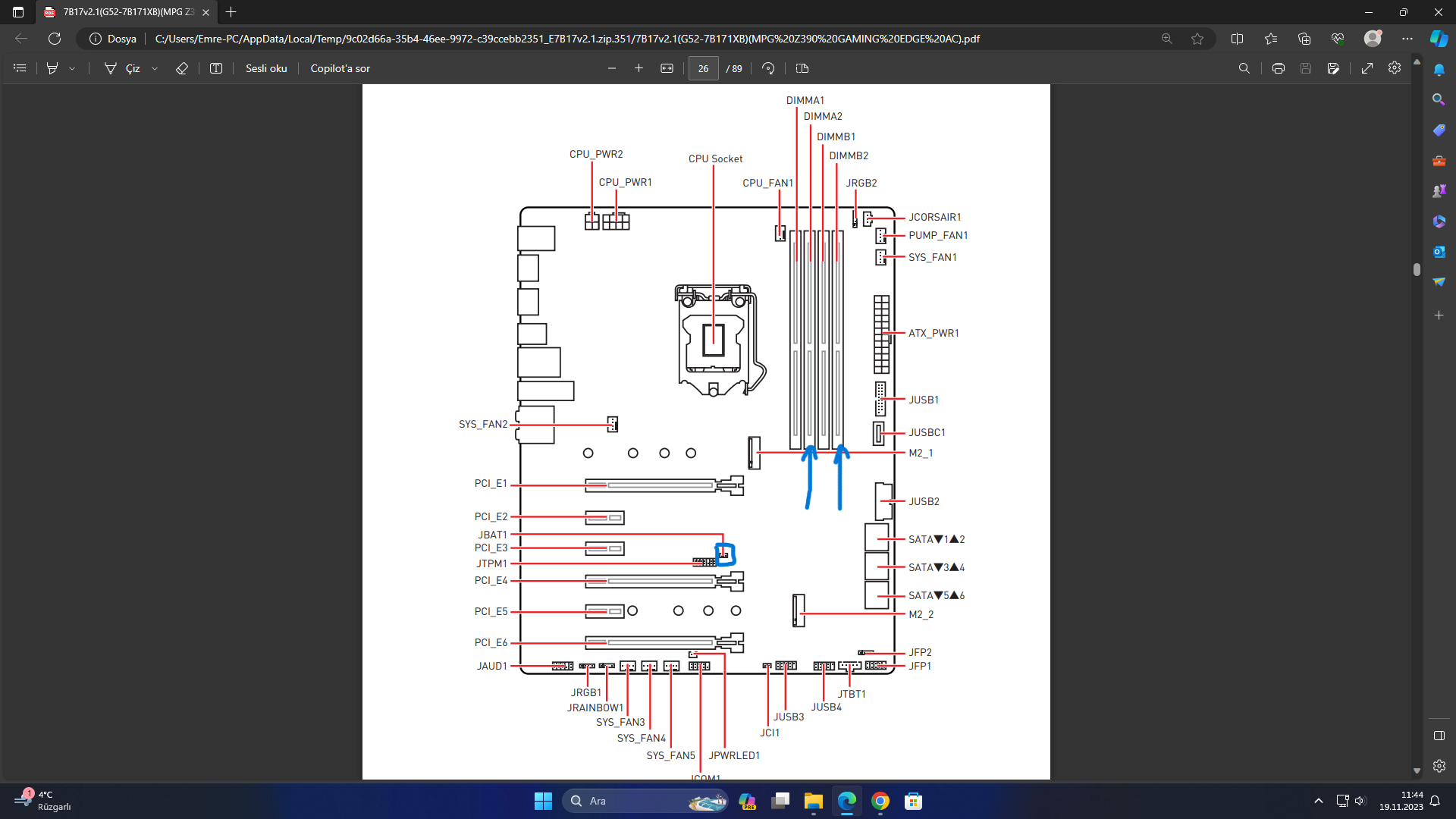Image resolution: width=1456 pixels, height=819 pixels.
Task: Open sidebar notifications bell
Action: click(1439, 70)
